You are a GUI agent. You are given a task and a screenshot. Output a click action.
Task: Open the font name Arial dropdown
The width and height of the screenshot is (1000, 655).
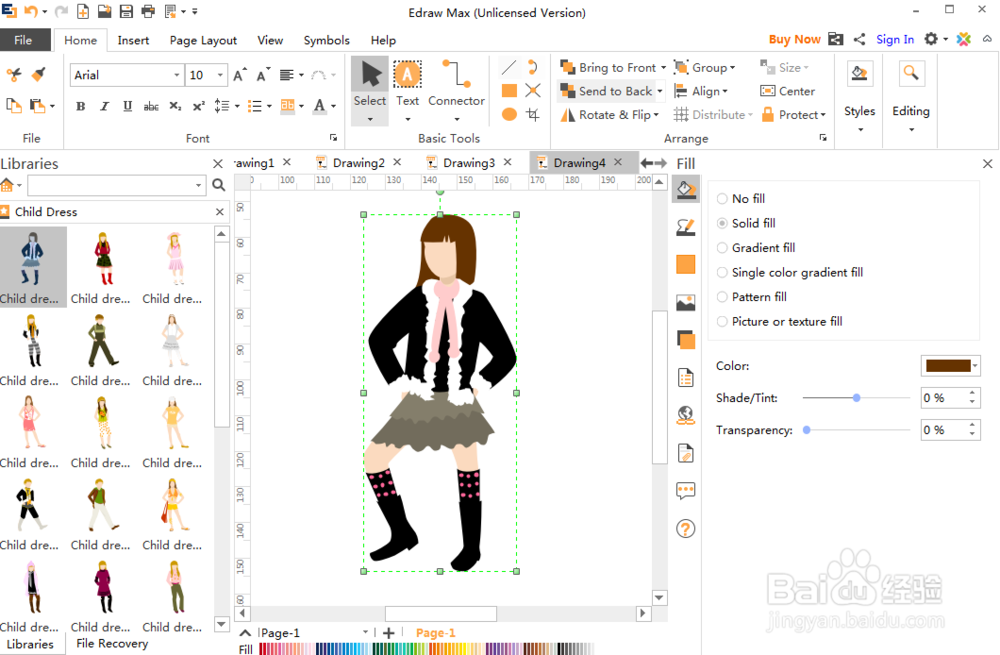177,75
